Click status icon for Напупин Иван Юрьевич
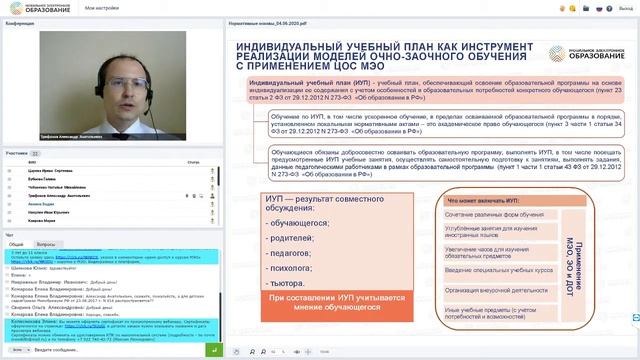The image size is (640, 360). pos(212,213)
